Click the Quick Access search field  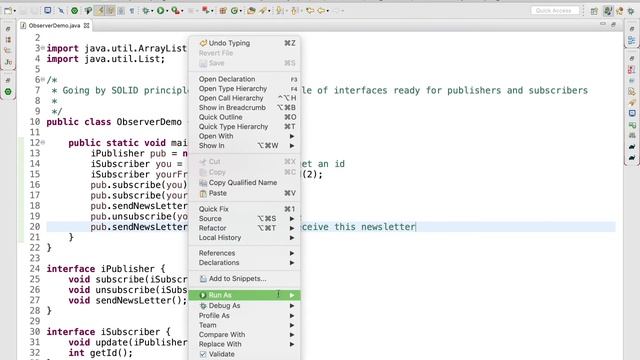click(x=555, y=11)
